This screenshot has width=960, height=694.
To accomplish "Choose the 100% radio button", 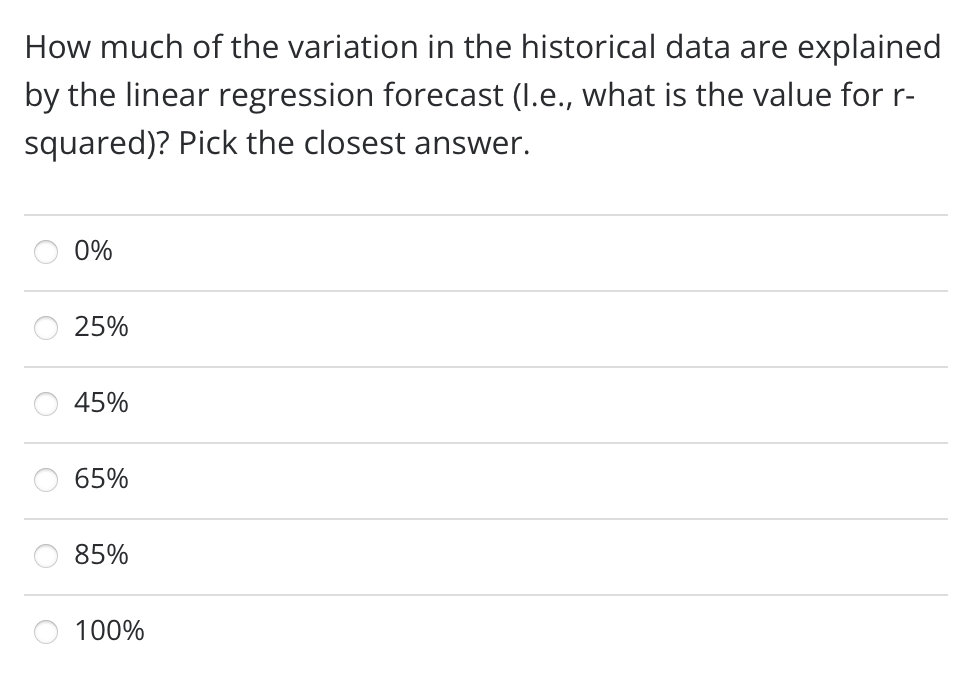I will tap(48, 631).
